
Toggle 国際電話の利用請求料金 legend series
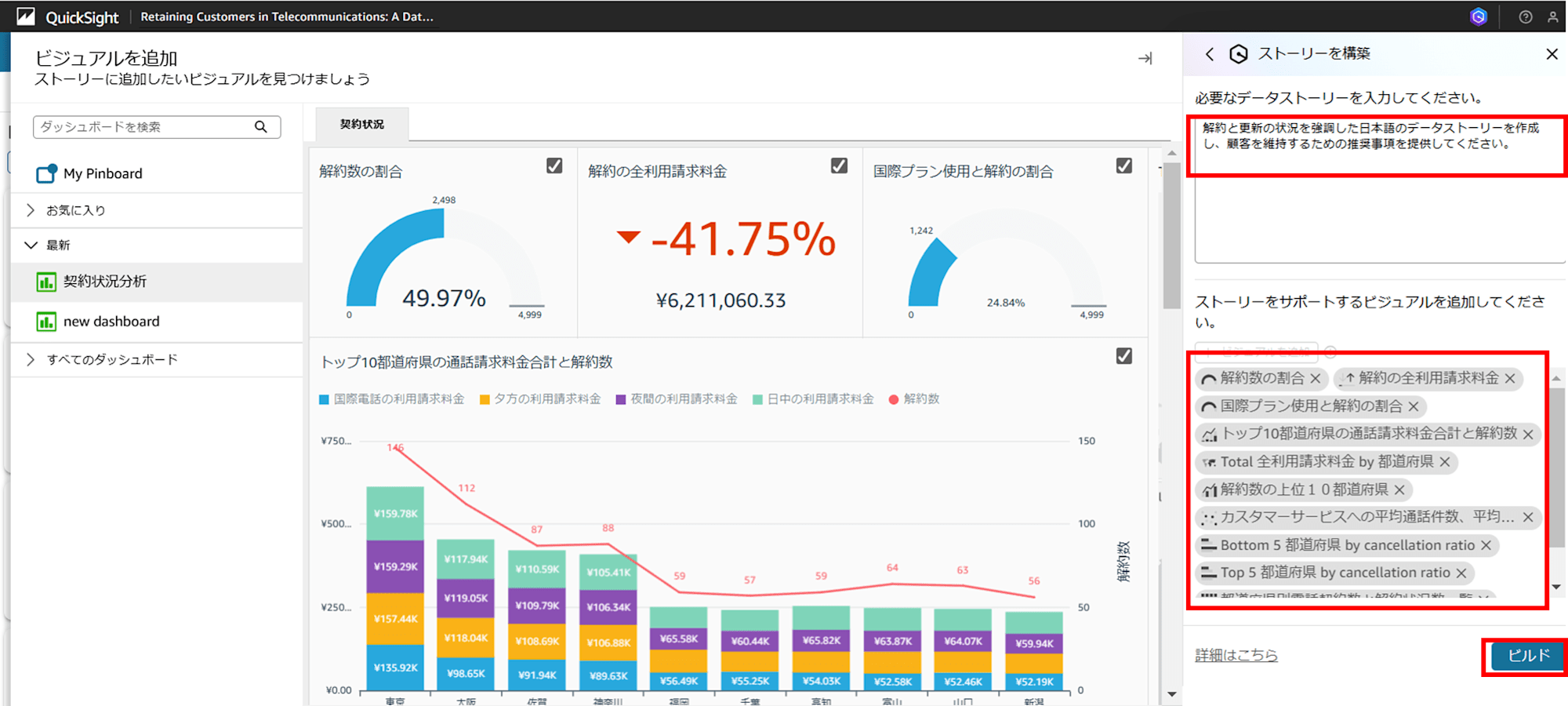pos(392,399)
